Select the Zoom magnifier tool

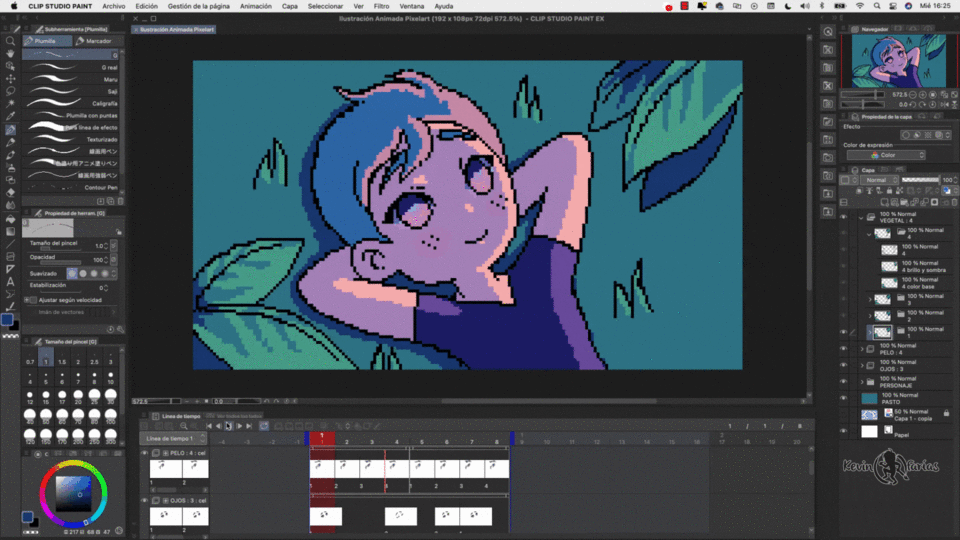(x=10, y=41)
